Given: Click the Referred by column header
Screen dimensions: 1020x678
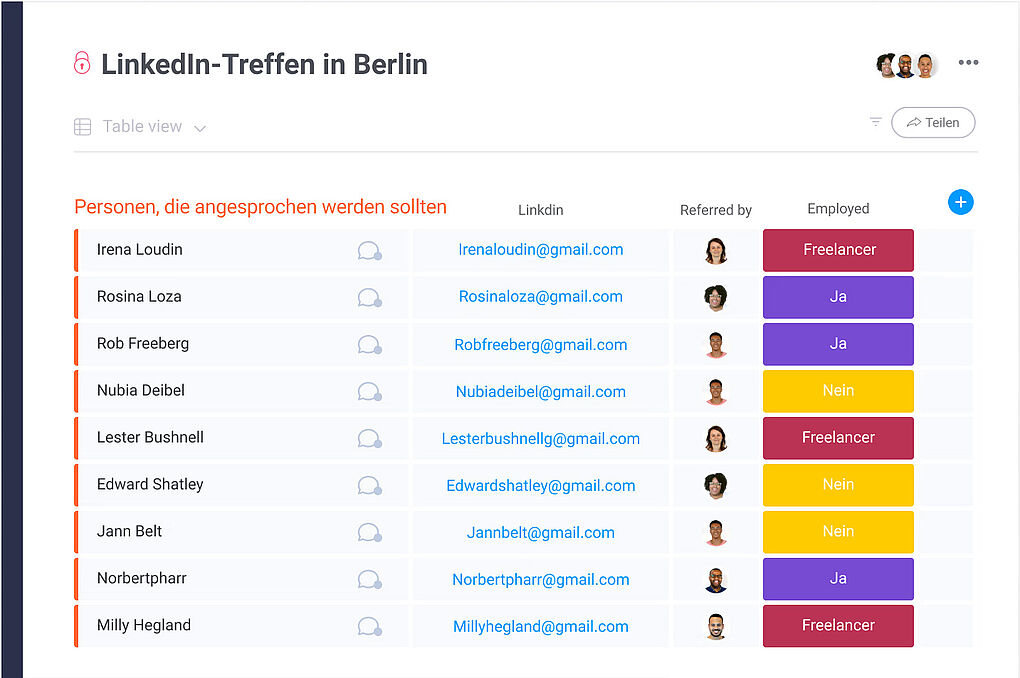Looking at the screenshot, I should pos(715,210).
